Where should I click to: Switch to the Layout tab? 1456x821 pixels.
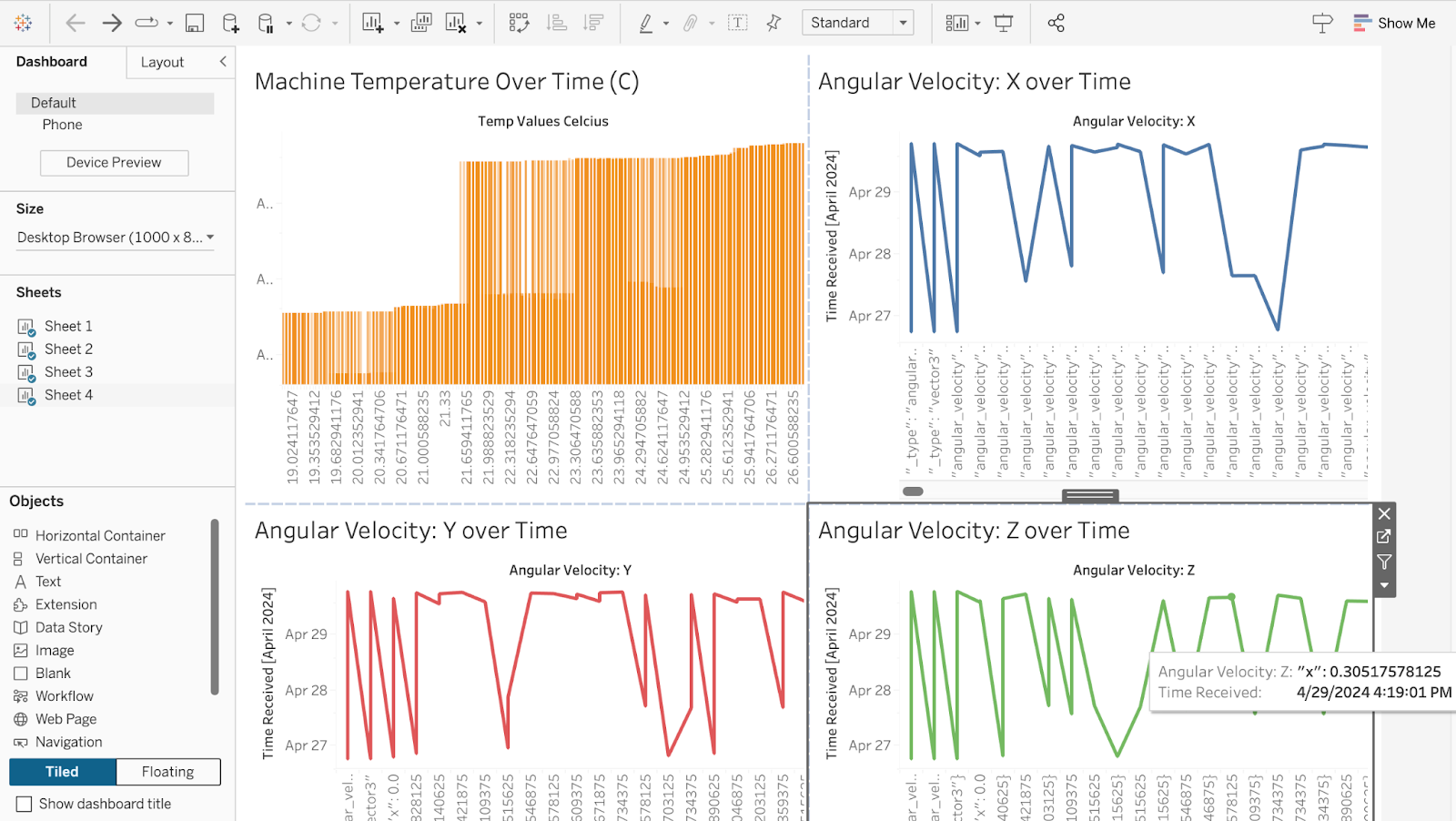(x=162, y=62)
